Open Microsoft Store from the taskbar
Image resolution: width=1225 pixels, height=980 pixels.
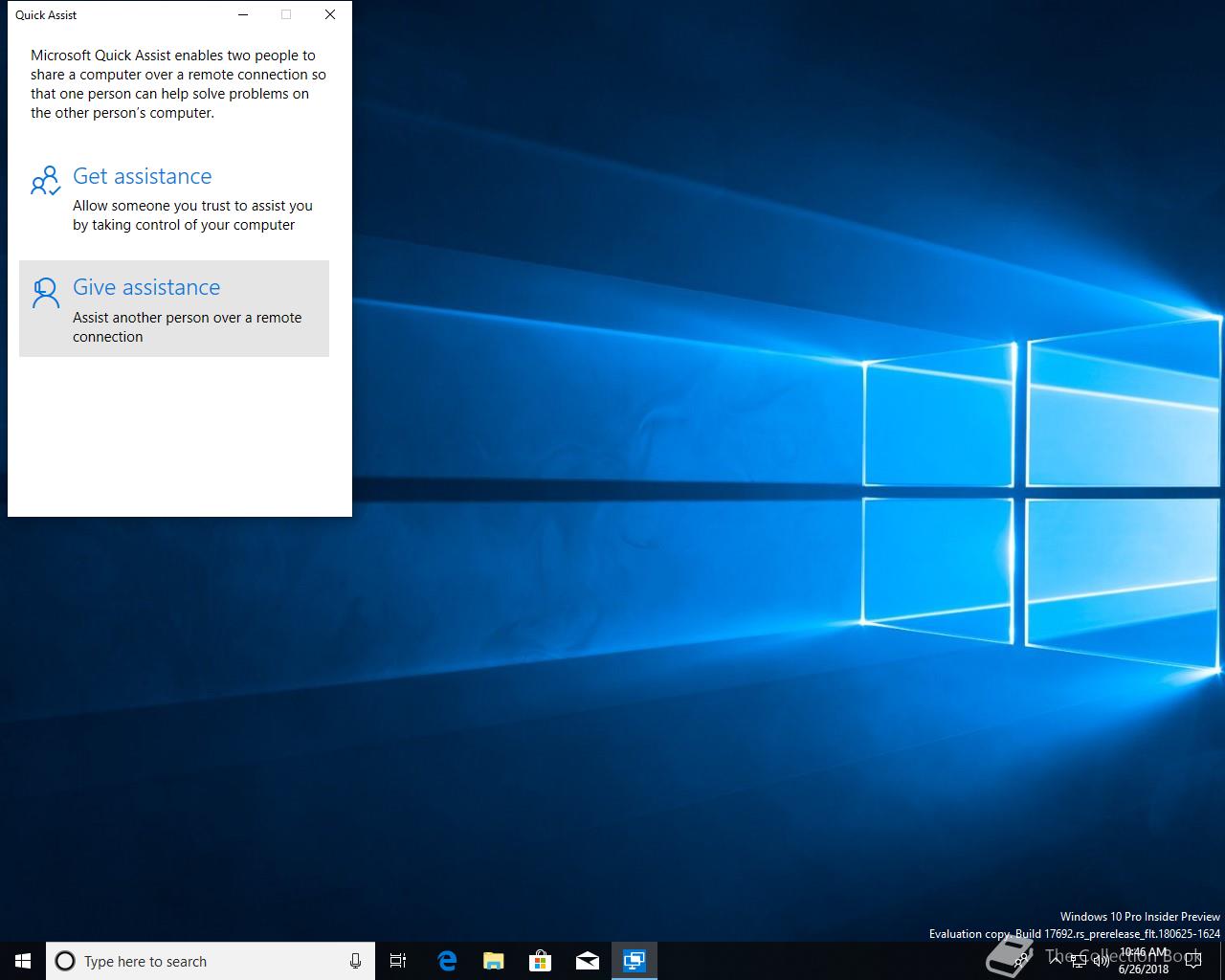(x=540, y=961)
